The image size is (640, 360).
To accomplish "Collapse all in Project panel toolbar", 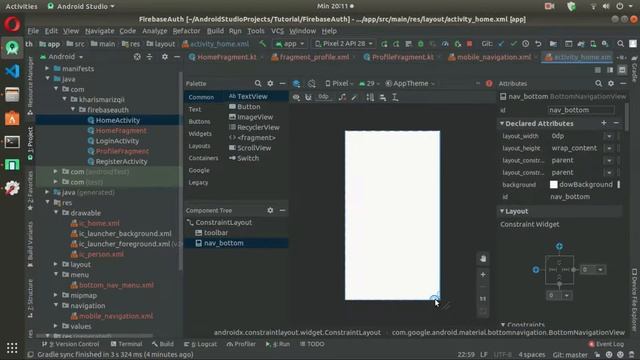I will (149, 57).
